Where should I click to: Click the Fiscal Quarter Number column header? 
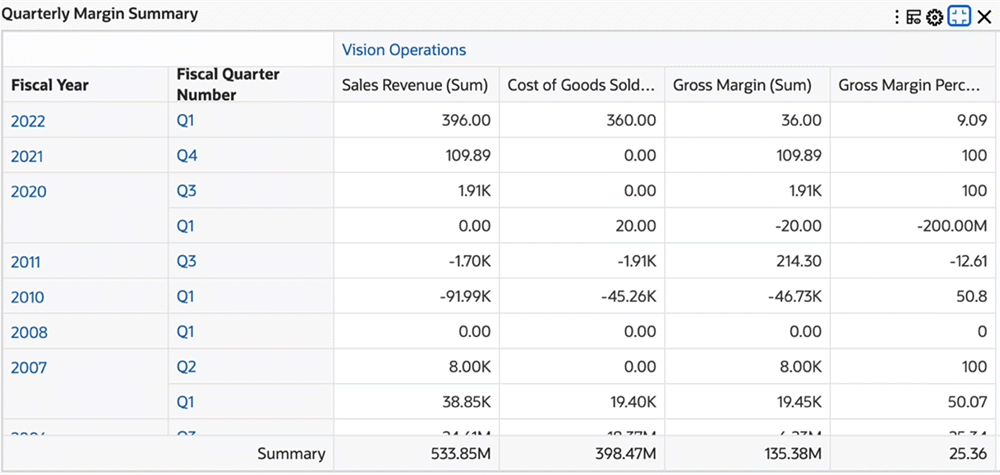pos(228,85)
